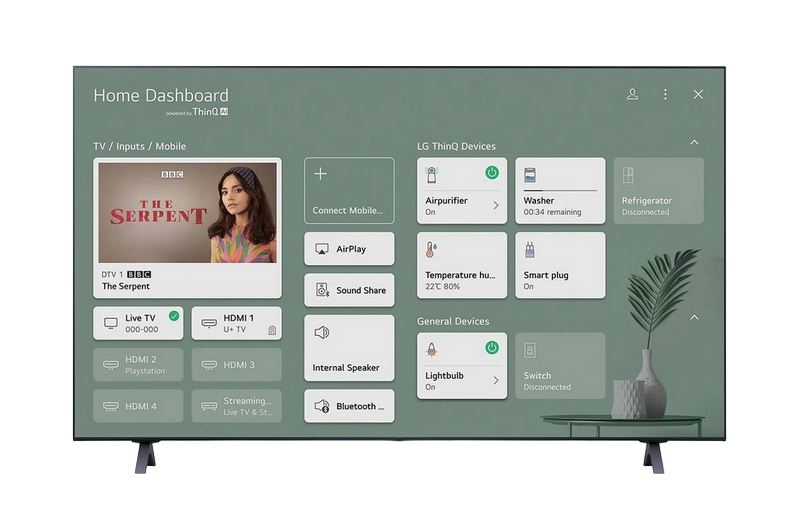Collapse the LG ThinQ Devices section

694,142
